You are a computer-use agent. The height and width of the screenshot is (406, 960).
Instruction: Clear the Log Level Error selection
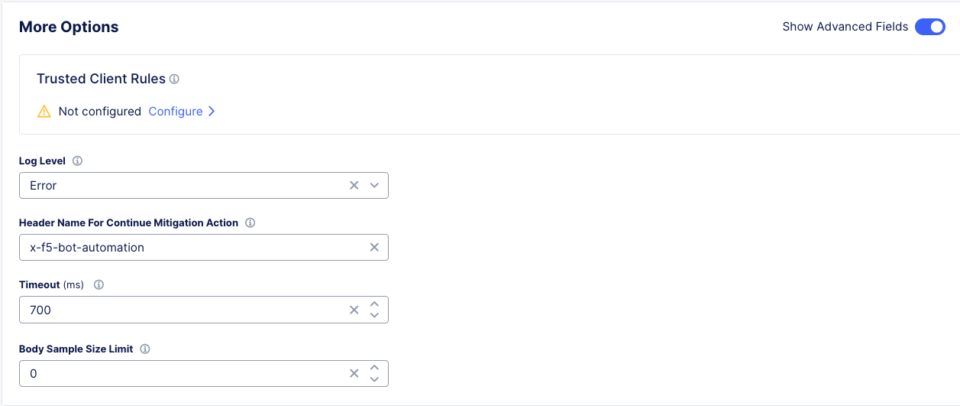point(354,186)
